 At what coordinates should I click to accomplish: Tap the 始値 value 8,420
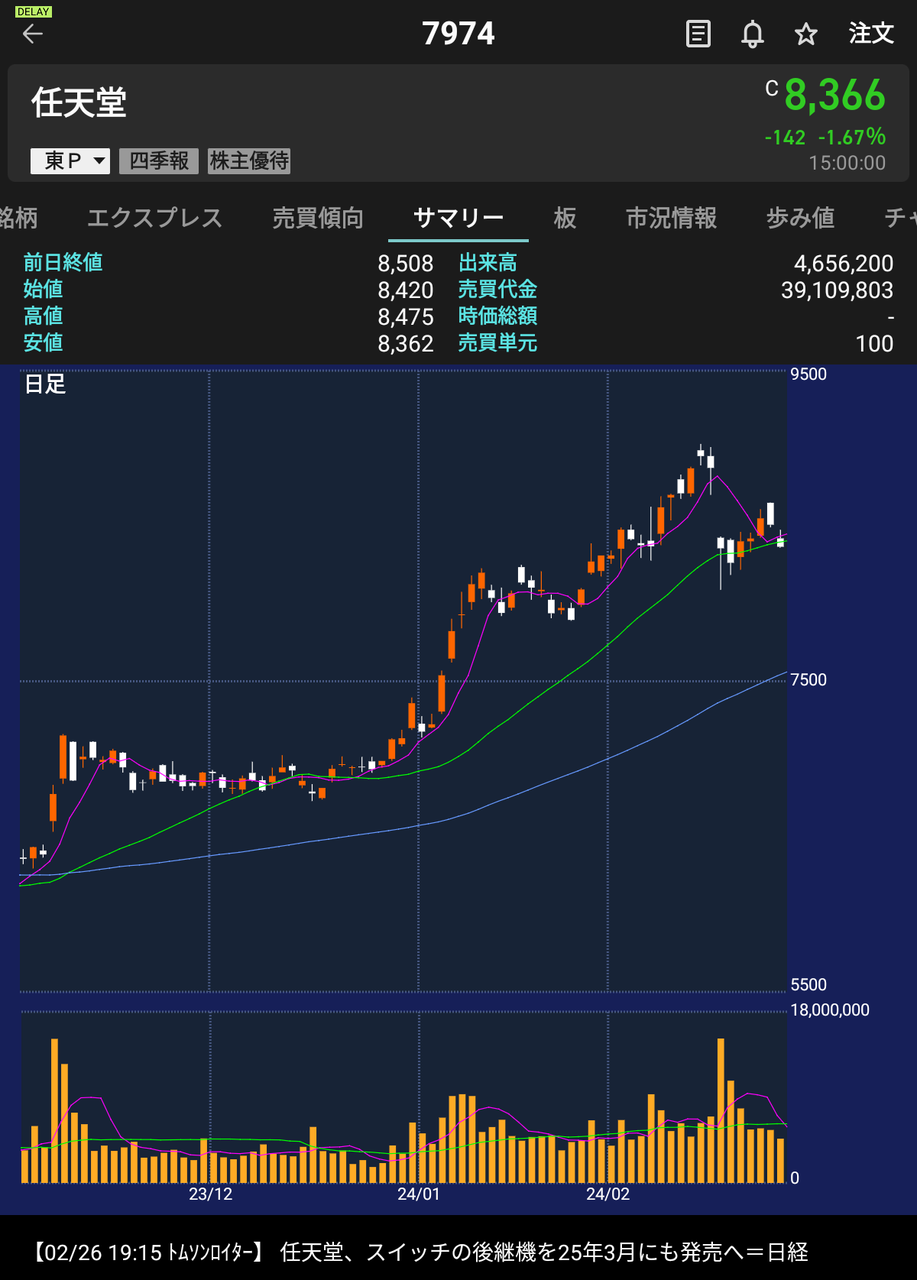pyautogui.click(x=405, y=290)
